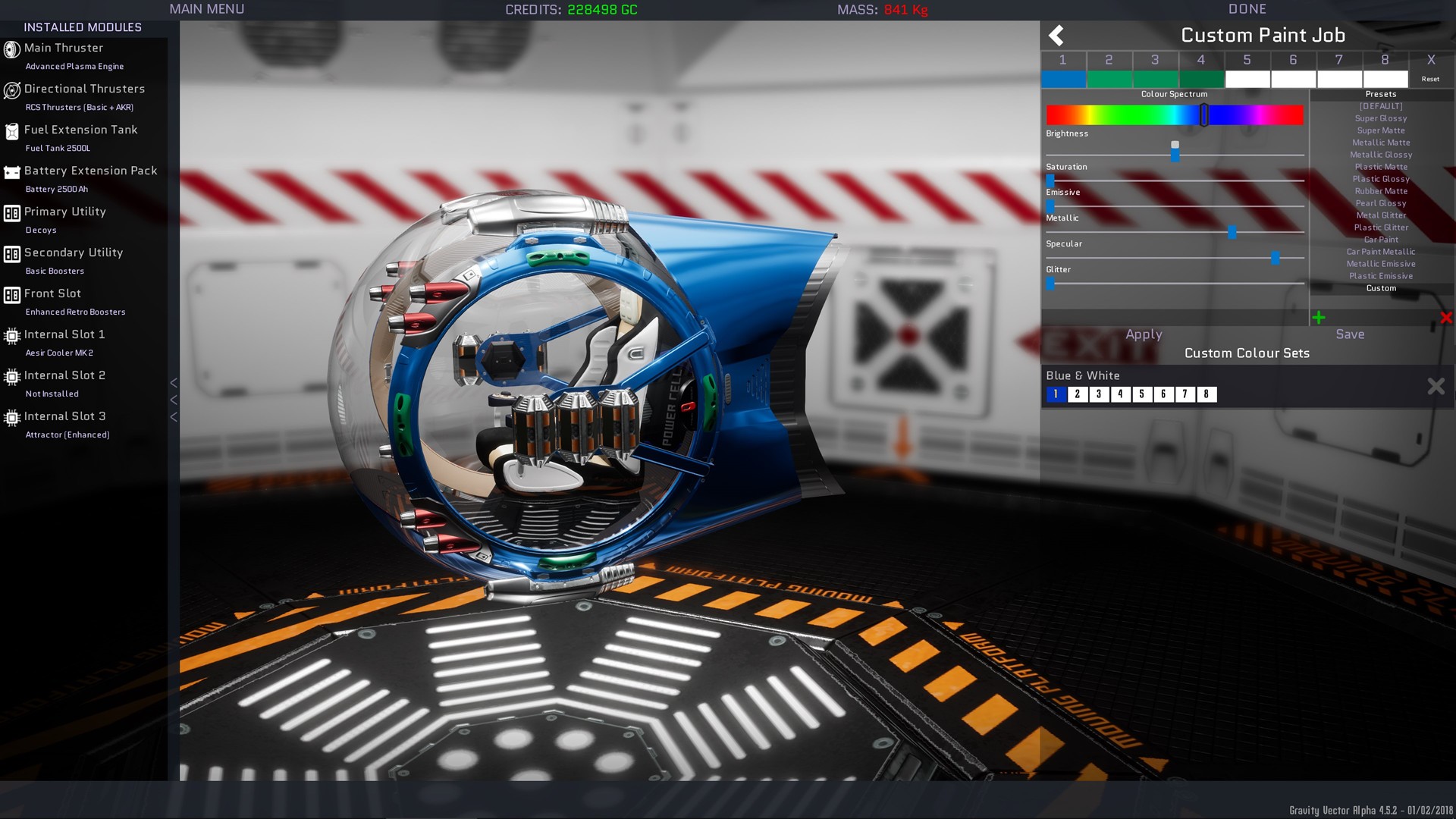Choose the Metallic Glossy preset
Image resolution: width=1456 pixels, height=819 pixels.
(x=1380, y=155)
